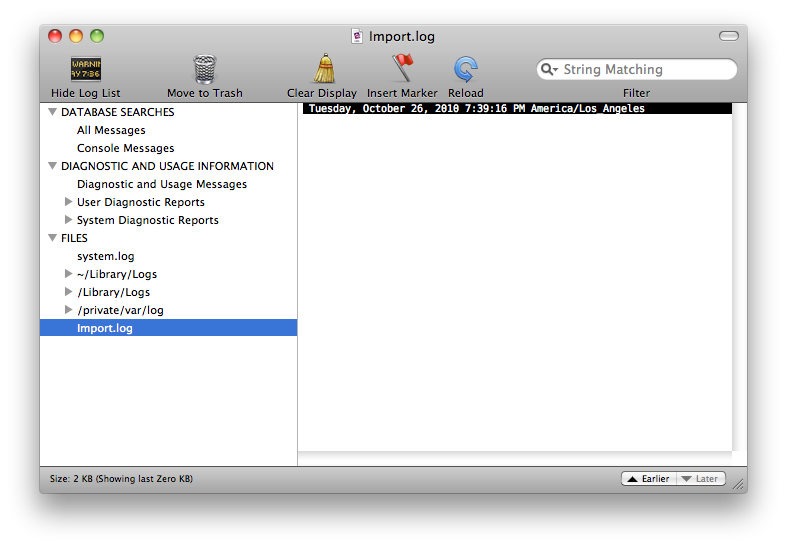Expand the ~/Library/Logs folder

[68, 274]
